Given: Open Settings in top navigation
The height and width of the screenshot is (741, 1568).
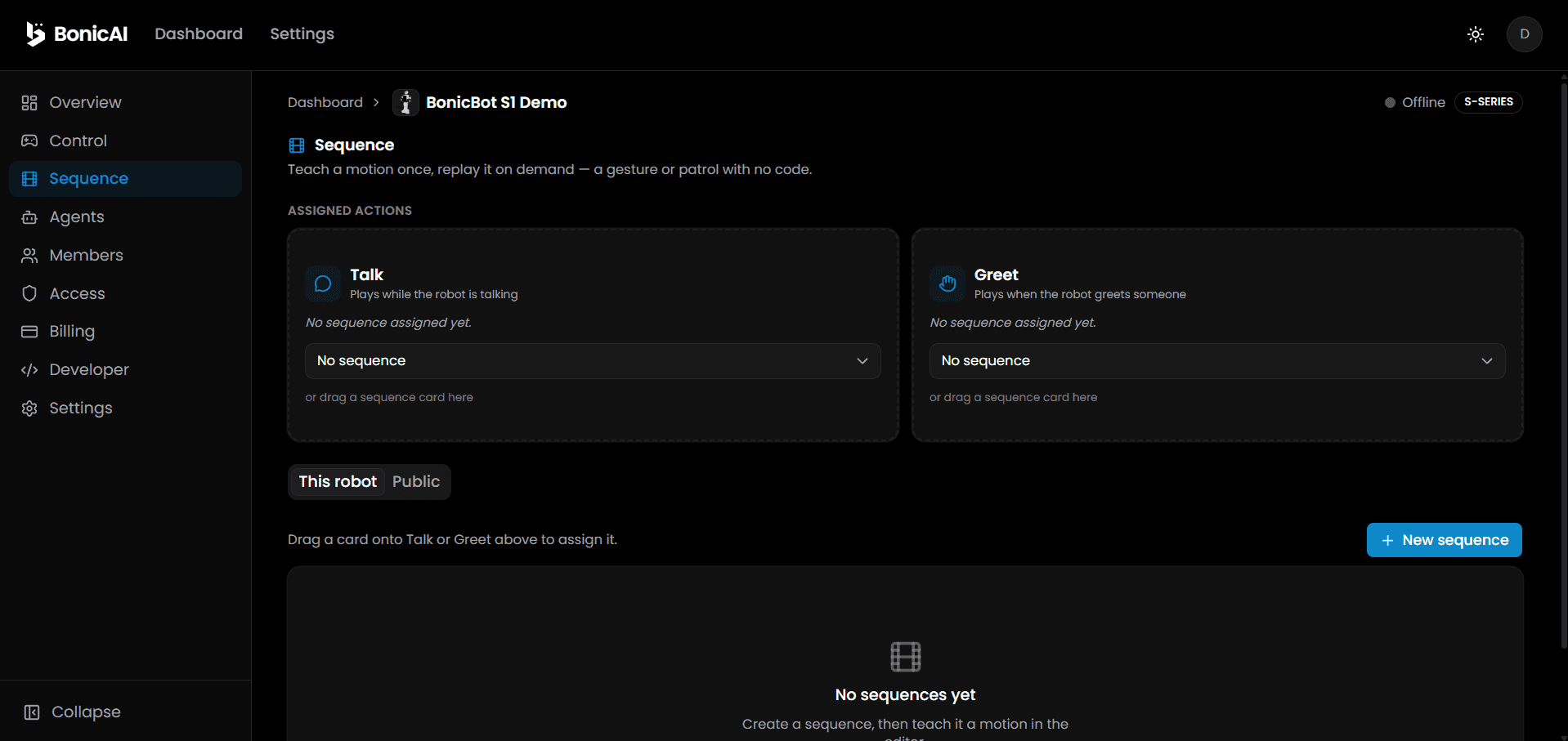Looking at the screenshot, I should [302, 33].
